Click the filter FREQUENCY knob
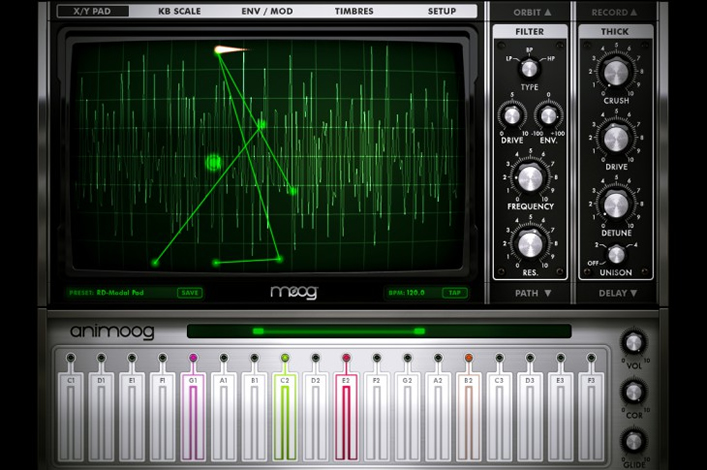 [x=530, y=178]
